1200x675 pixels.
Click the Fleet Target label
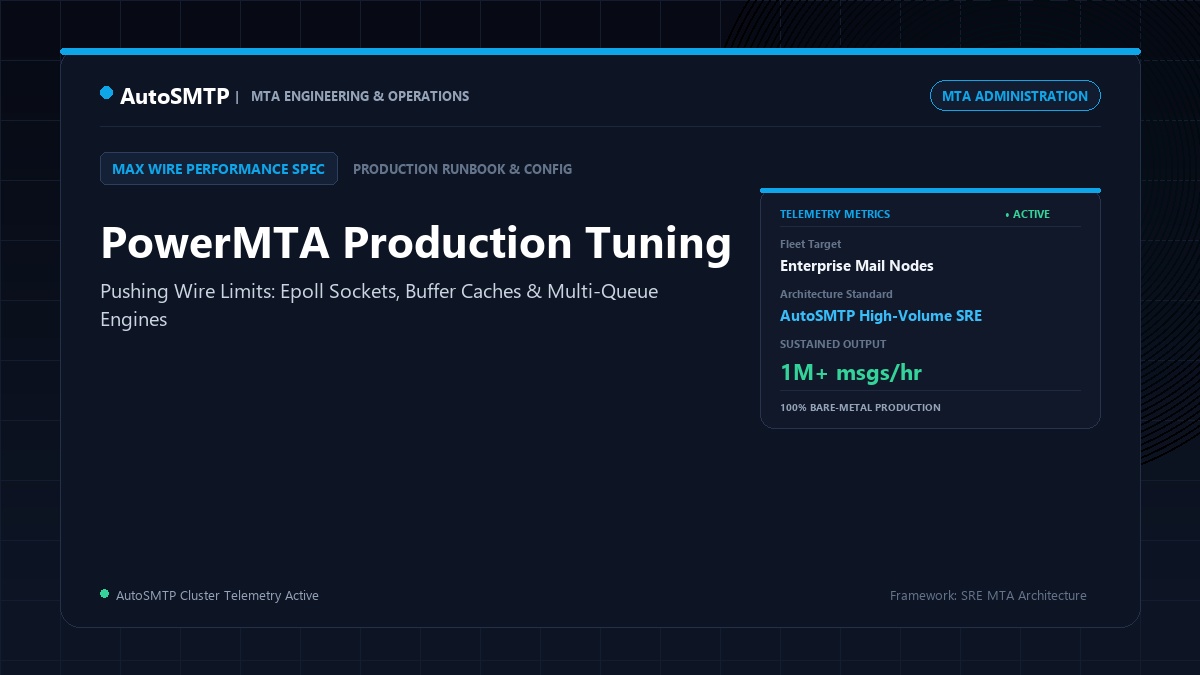tap(811, 244)
